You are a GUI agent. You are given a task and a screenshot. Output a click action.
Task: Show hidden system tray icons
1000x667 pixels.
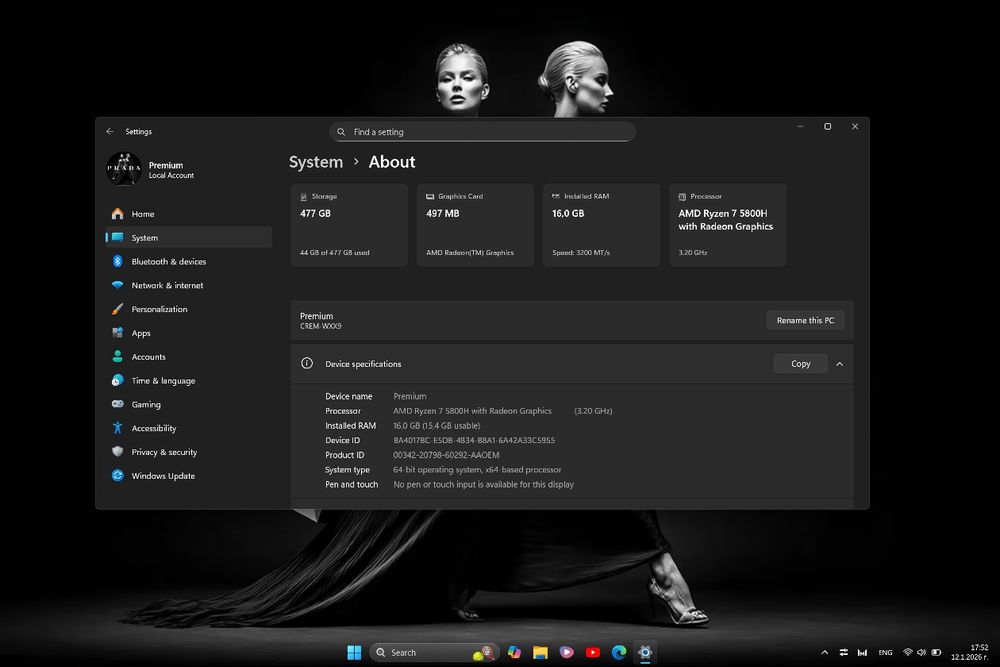823,652
